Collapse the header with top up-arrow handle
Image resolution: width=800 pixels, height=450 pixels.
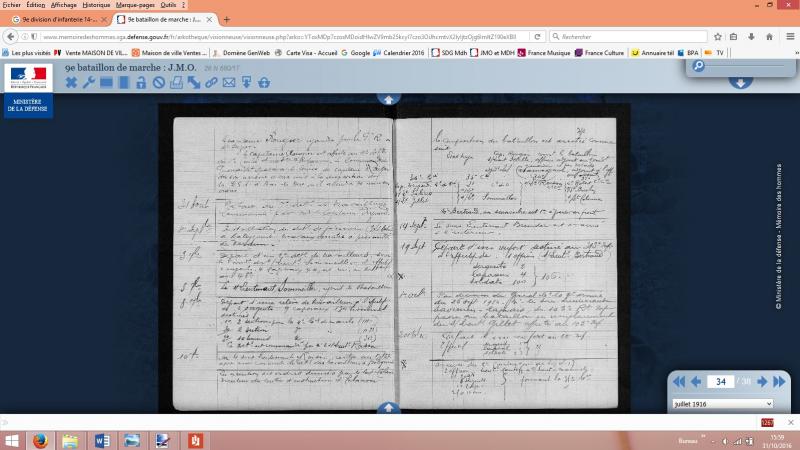pyautogui.click(x=388, y=99)
